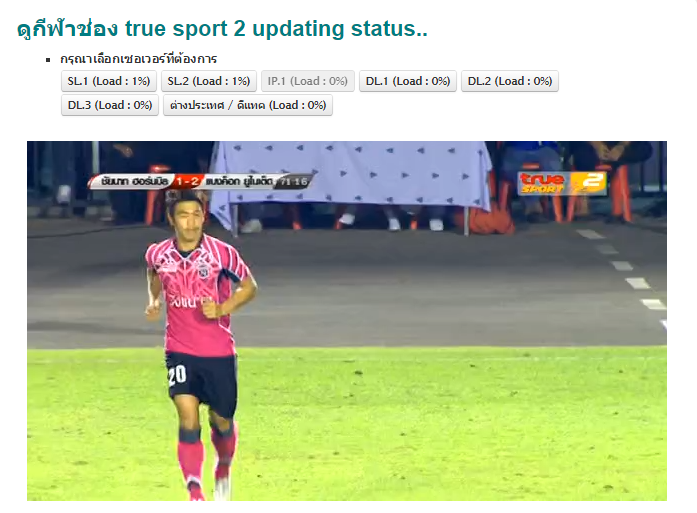Screen dimensions: 697x513
Task: Pick the DL.2 server option
Action: pos(510,81)
